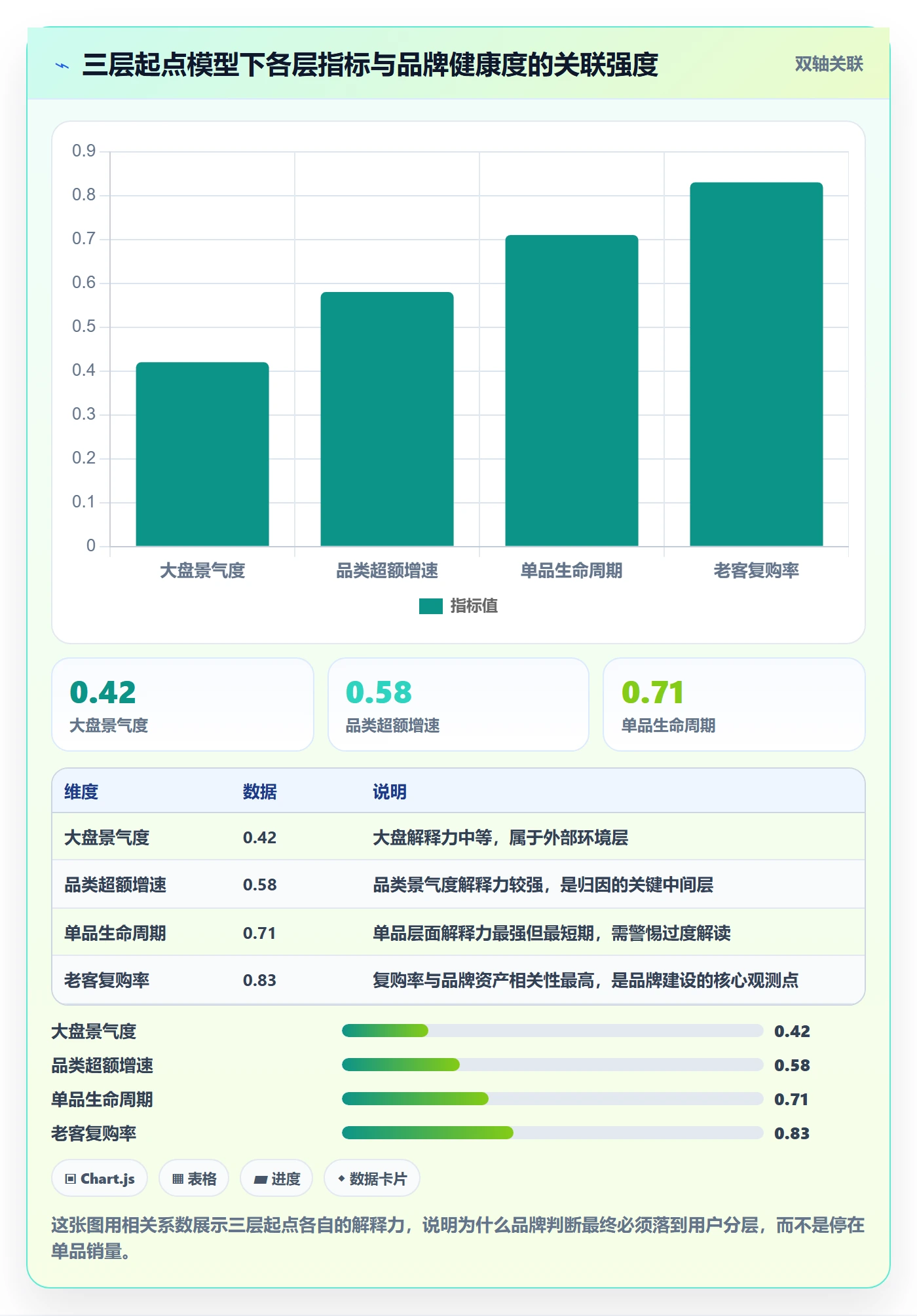Toggle the 指标值 legend color swatch

click(x=430, y=606)
